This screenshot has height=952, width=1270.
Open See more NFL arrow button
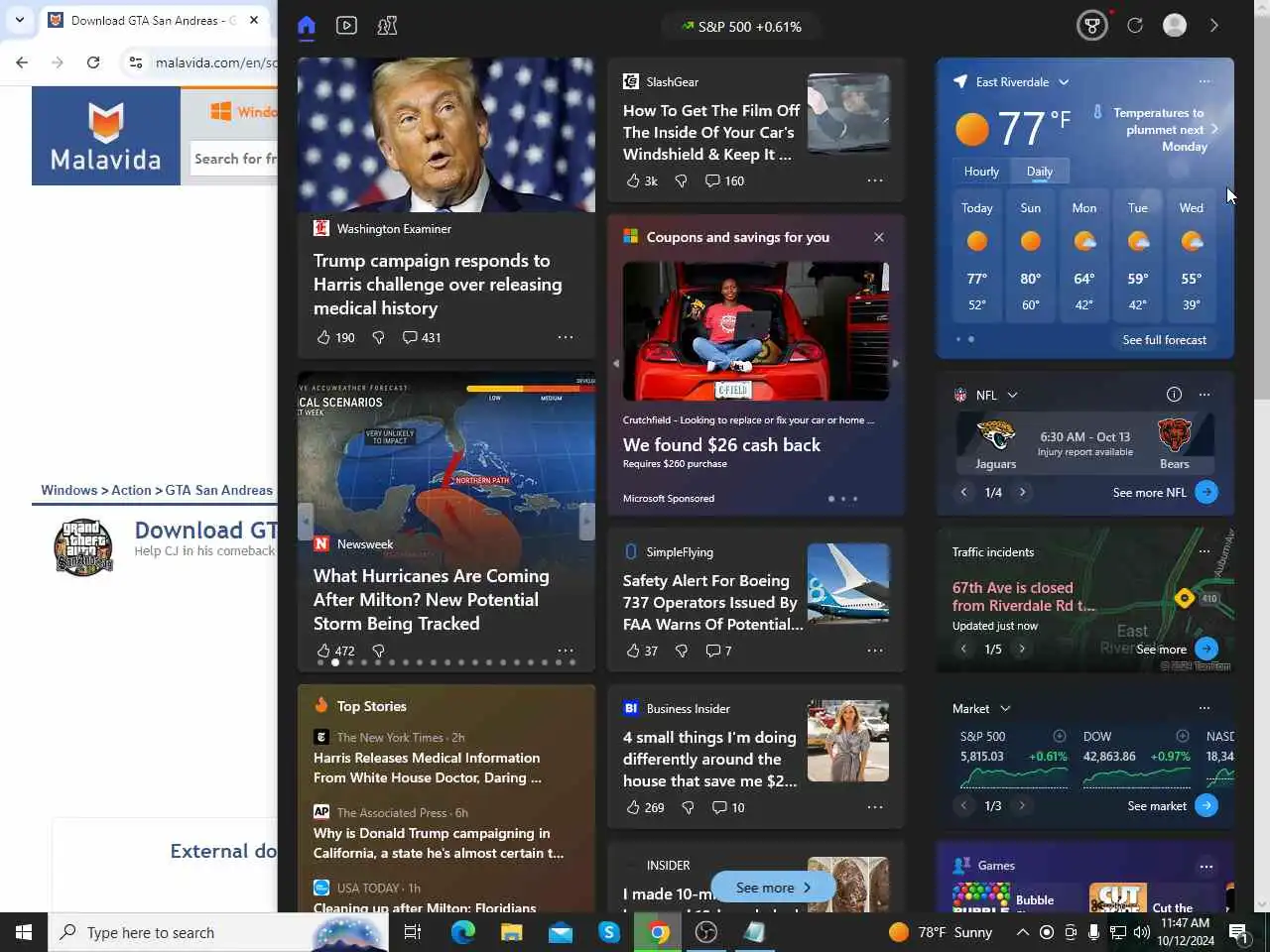[1206, 492]
